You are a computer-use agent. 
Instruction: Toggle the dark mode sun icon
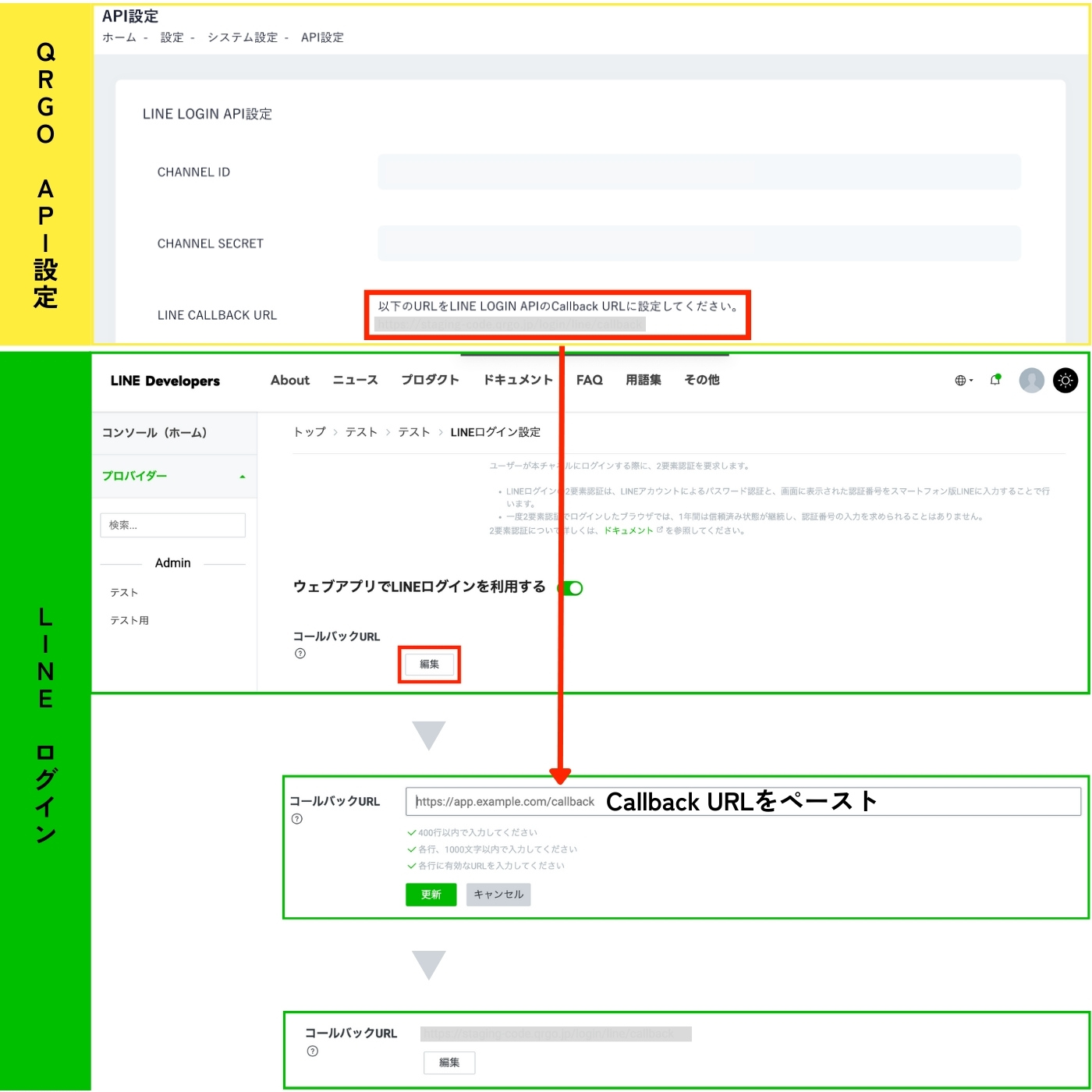click(x=1065, y=380)
